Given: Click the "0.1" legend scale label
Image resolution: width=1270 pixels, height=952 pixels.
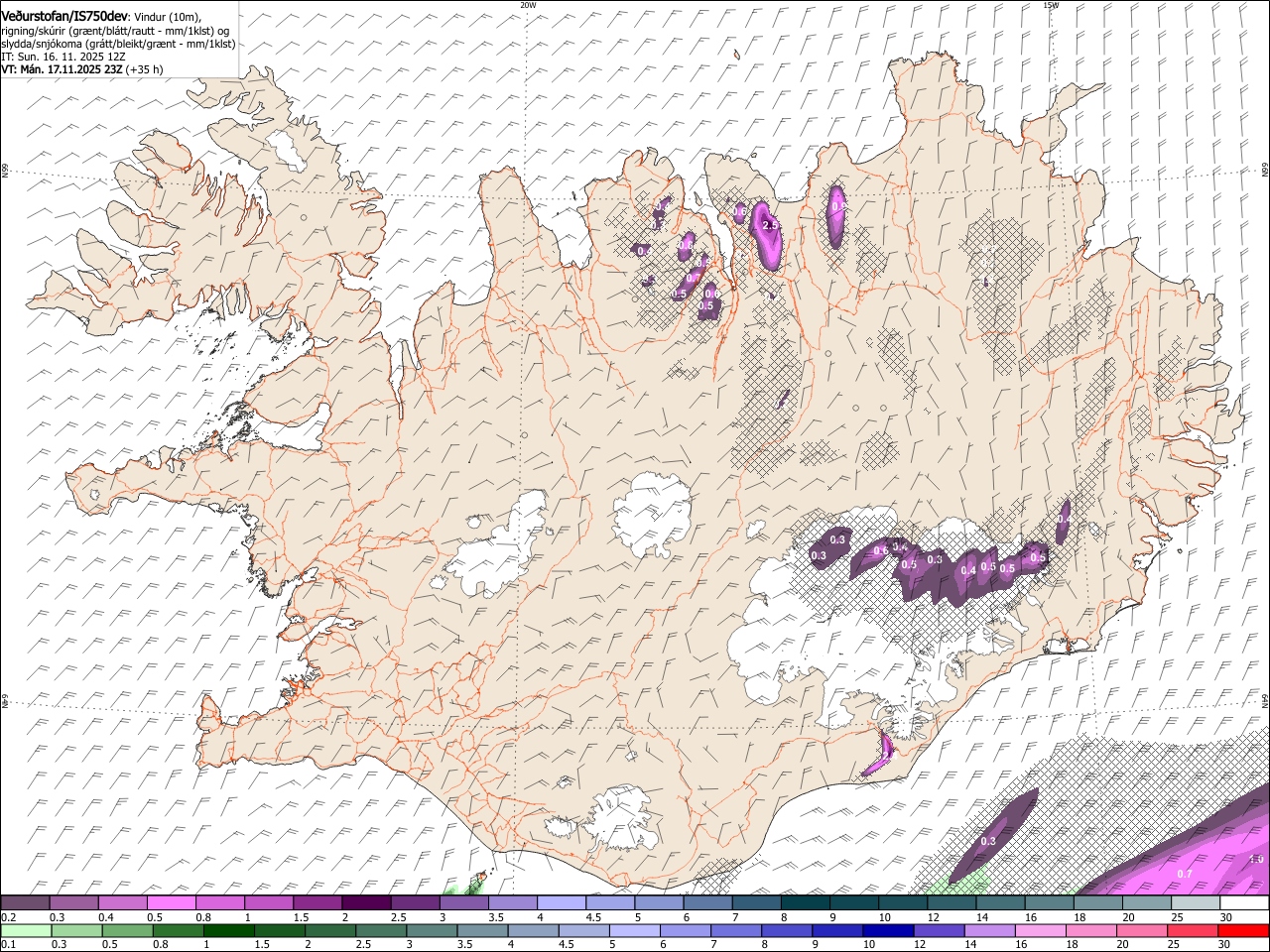Looking at the screenshot, I should [x=8, y=944].
